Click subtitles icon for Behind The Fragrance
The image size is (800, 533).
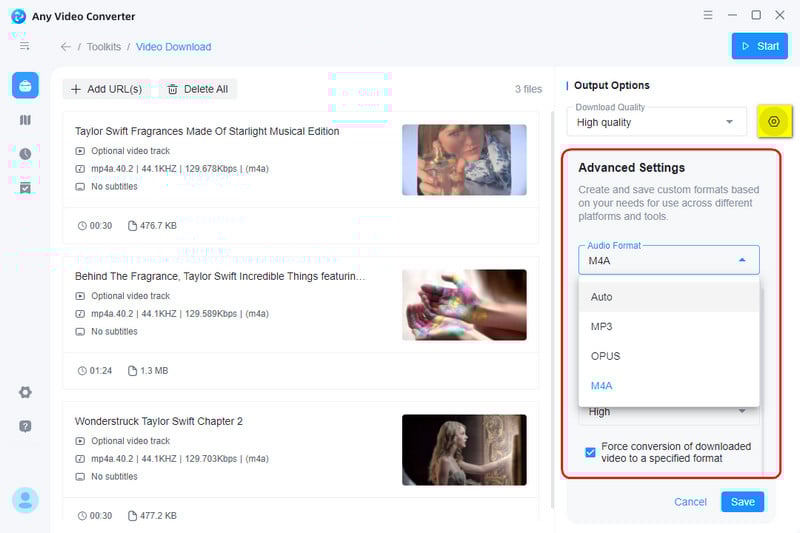coord(80,332)
